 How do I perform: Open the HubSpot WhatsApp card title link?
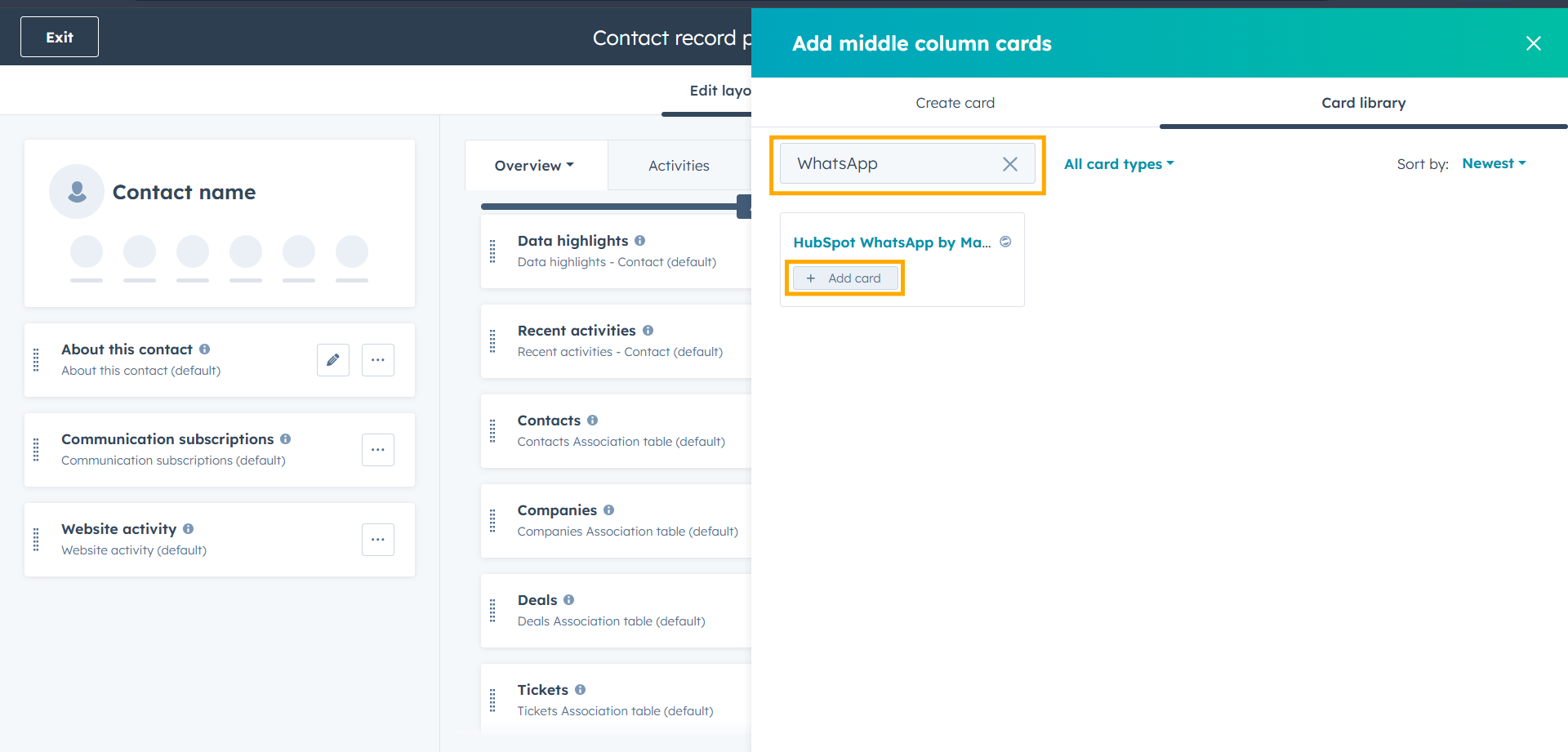[x=892, y=243]
